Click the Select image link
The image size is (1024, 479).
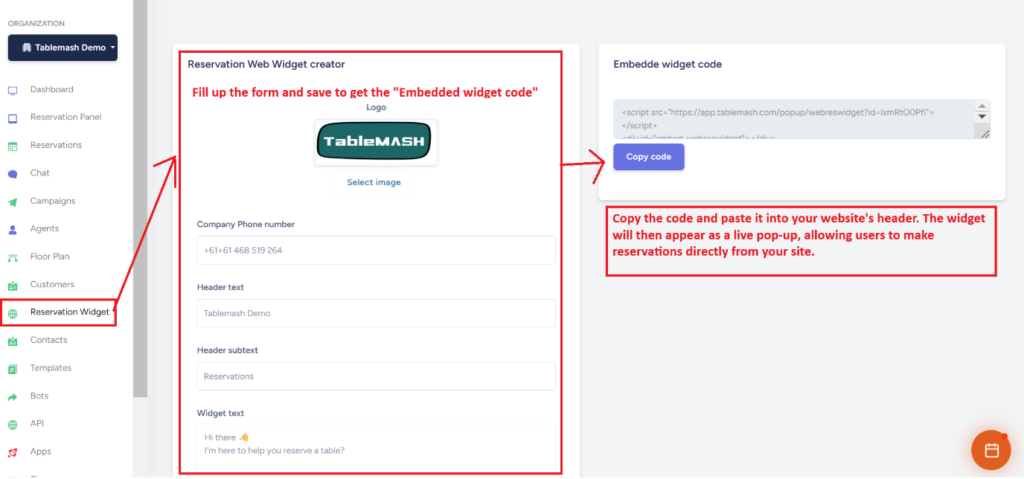374,182
